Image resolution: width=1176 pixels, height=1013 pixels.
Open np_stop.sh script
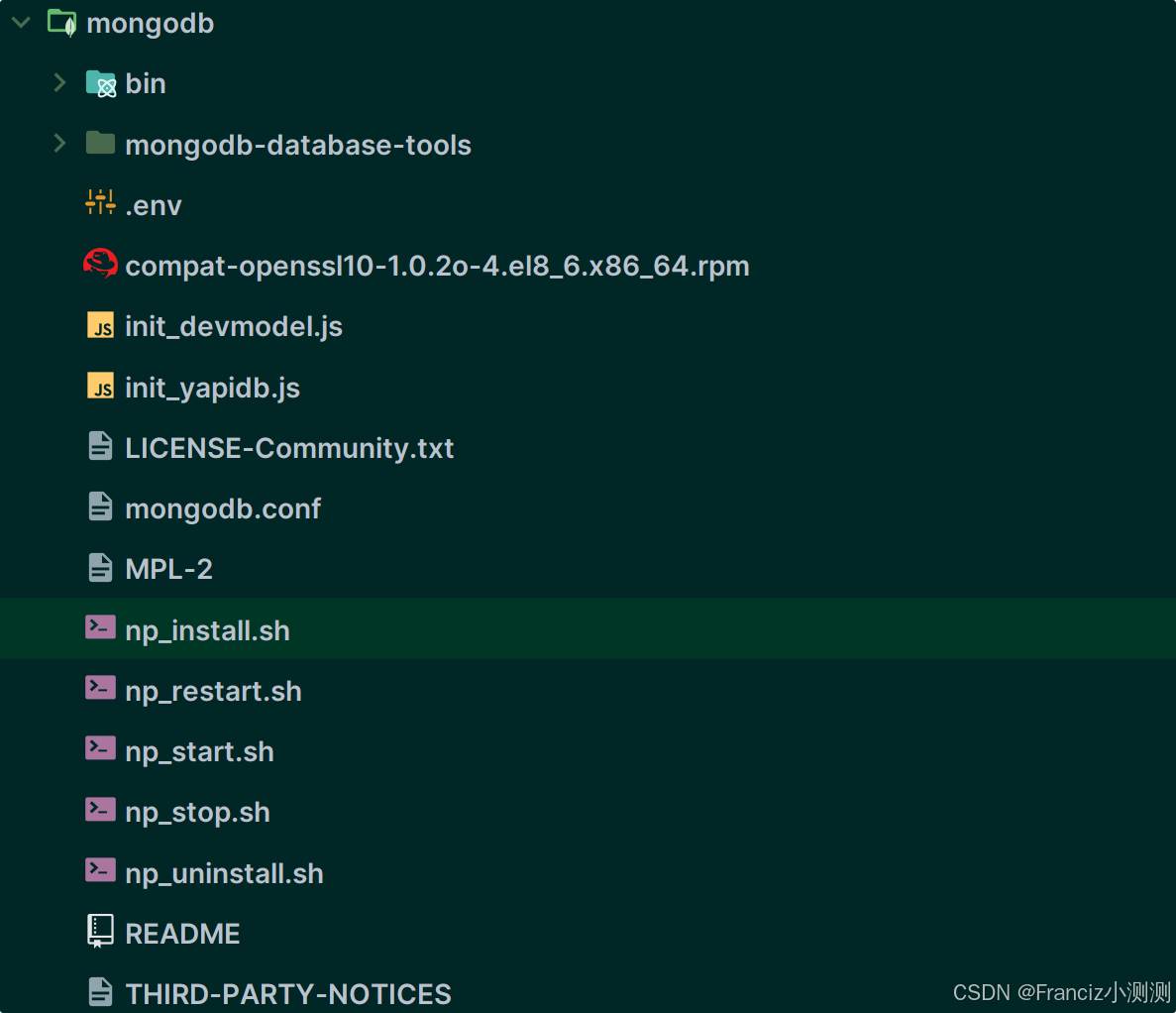click(x=197, y=813)
